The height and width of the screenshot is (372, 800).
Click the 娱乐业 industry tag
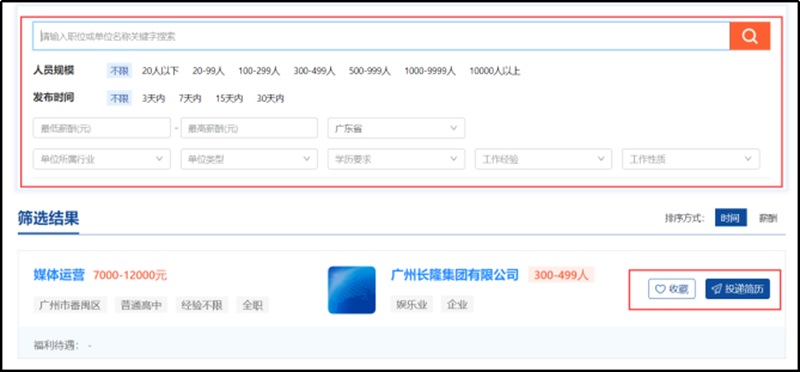tap(412, 305)
